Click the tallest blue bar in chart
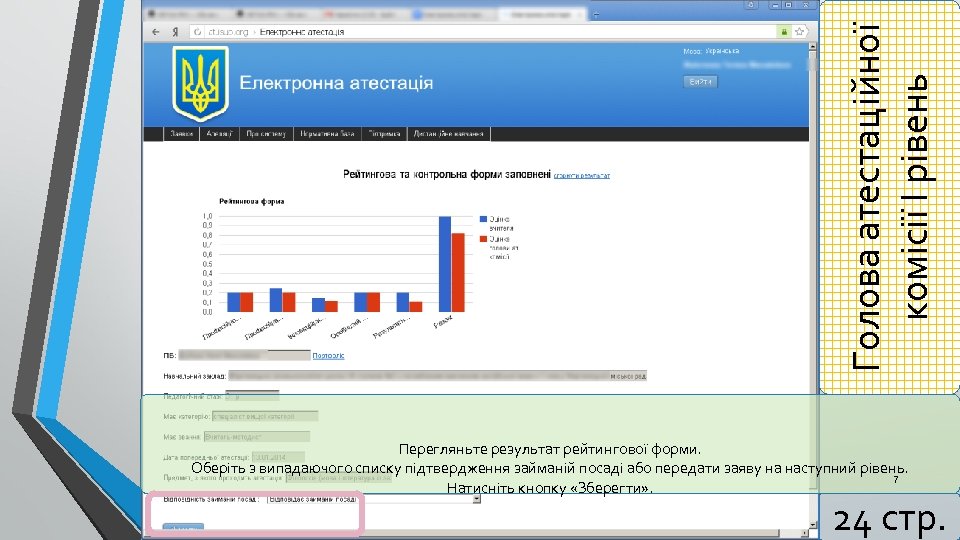This screenshot has width=960, height=540. [445, 264]
